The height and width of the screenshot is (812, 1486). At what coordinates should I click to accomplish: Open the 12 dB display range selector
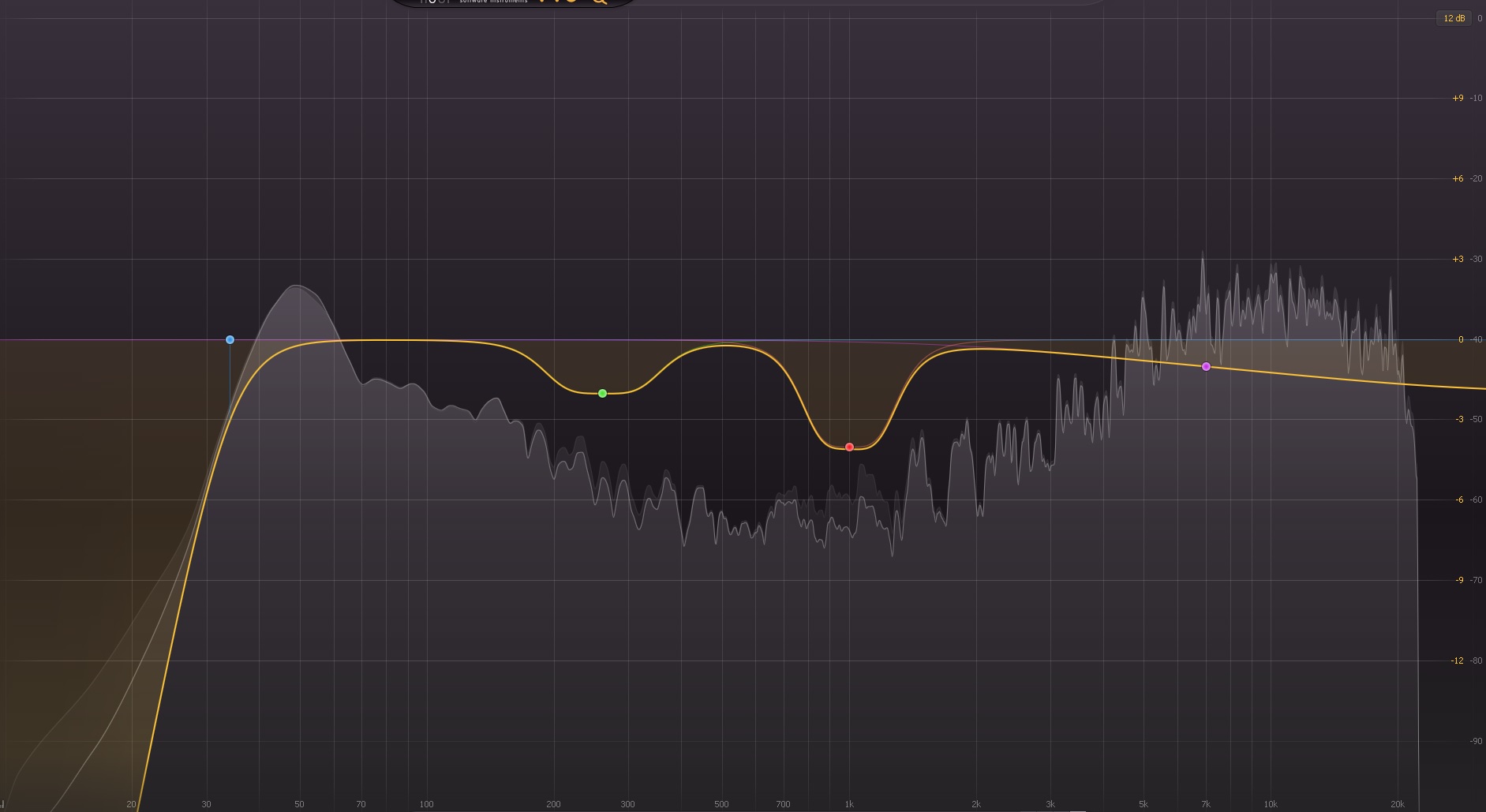pyautogui.click(x=1454, y=17)
